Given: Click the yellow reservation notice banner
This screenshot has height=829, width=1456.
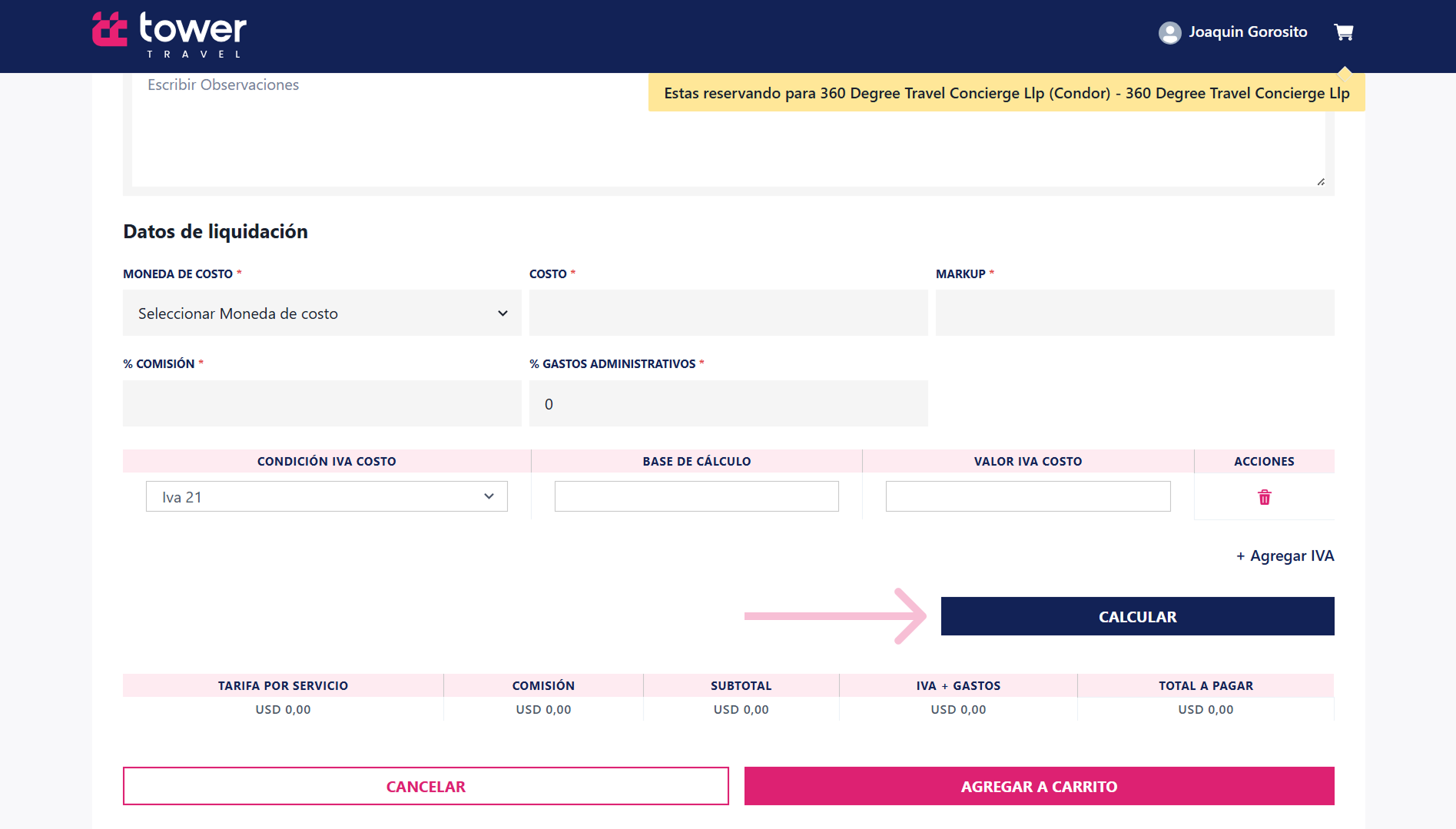Looking at the screenshot, I should tap(1006, 94).
